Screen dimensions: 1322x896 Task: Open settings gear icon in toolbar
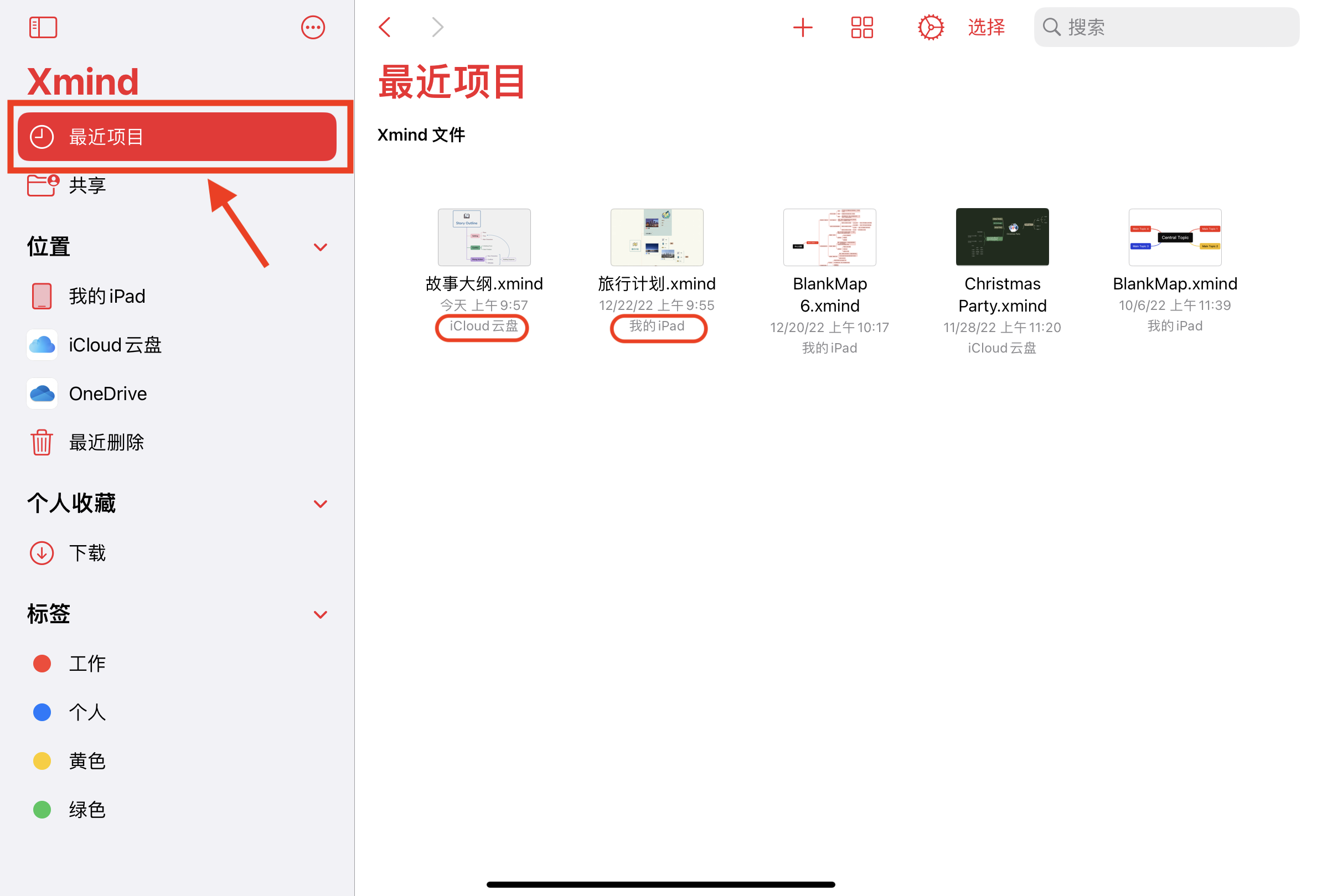[x=931, y=27]
